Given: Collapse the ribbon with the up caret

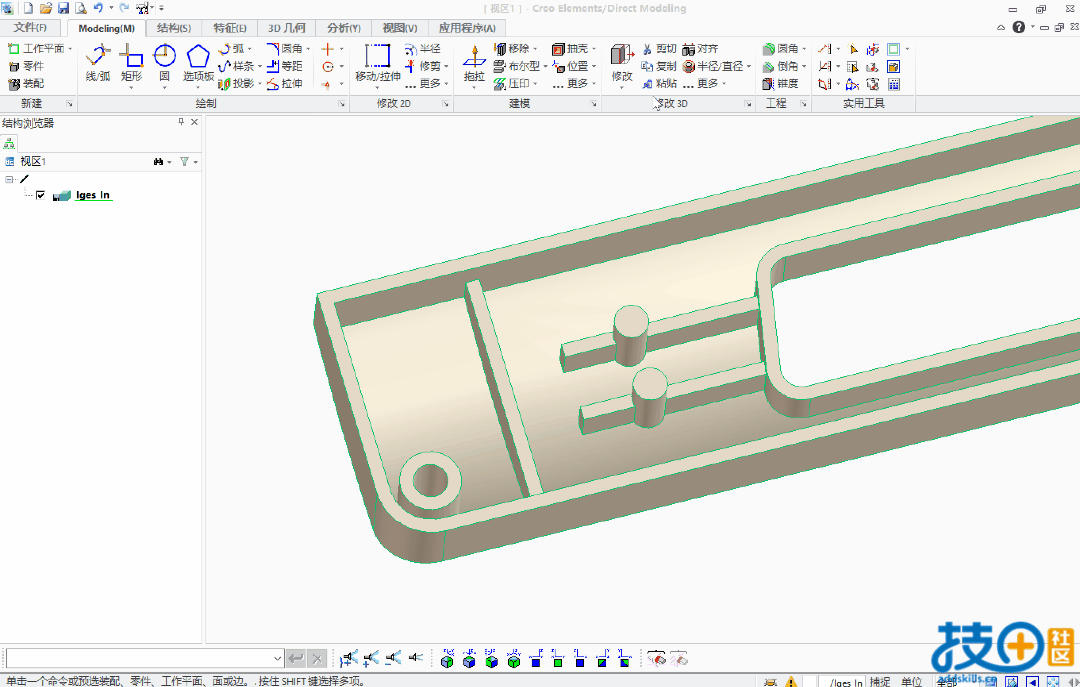Looking at the screenshot, I should [x=1001, y=28].
